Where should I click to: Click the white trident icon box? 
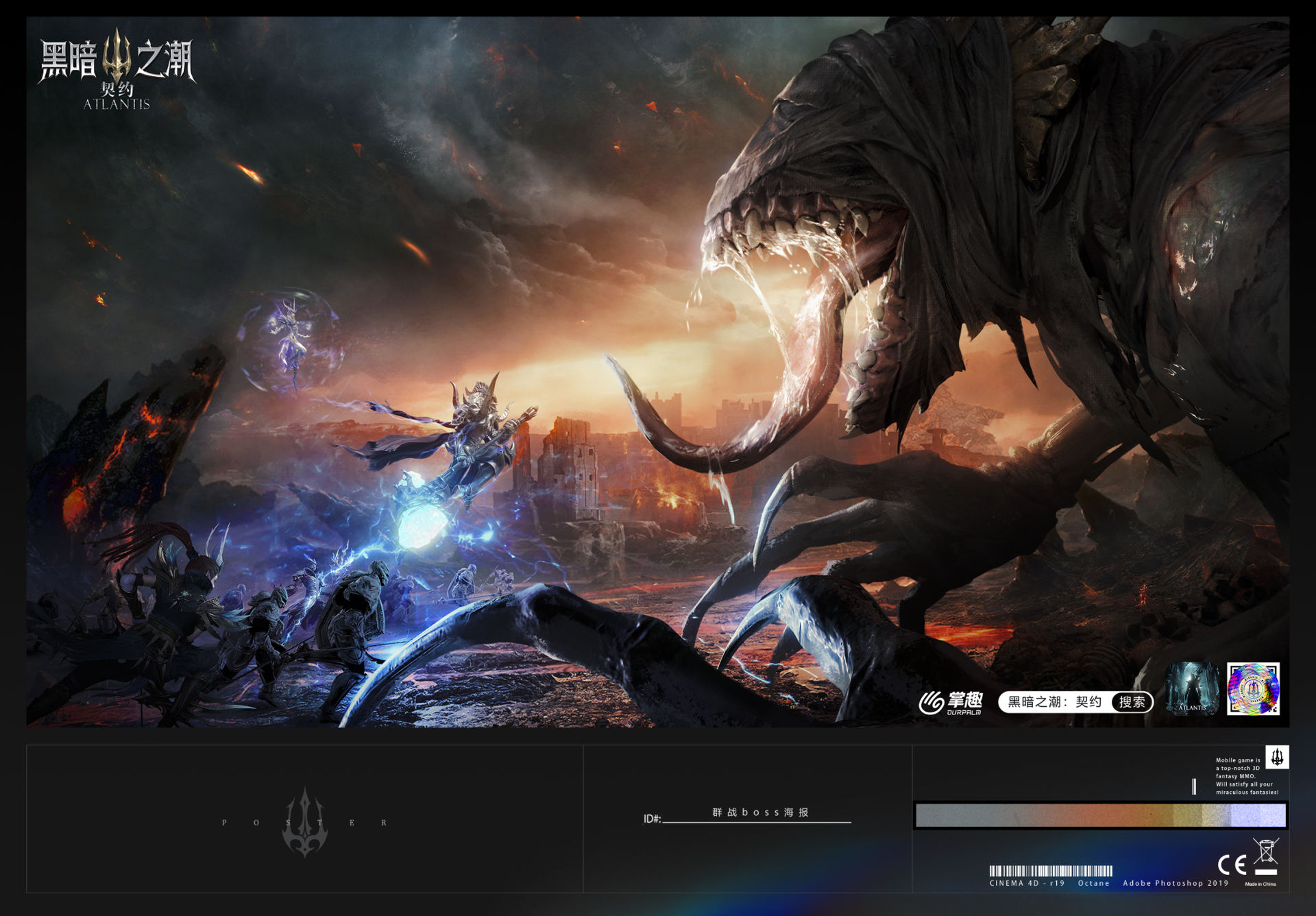tap(1277, 757)
